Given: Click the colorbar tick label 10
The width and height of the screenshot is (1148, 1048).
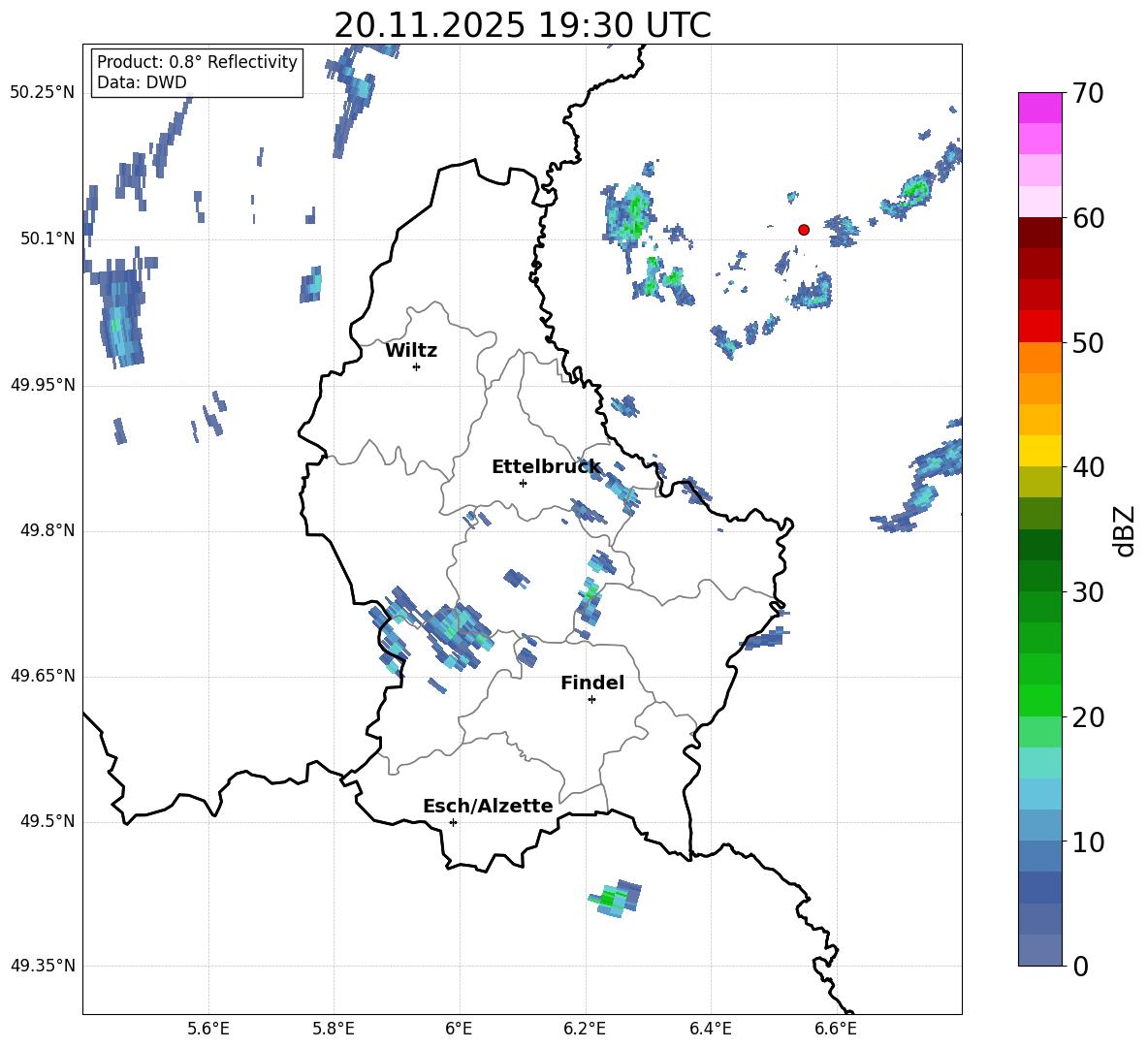Looking at the screenshot, I should pos(1088,842).
